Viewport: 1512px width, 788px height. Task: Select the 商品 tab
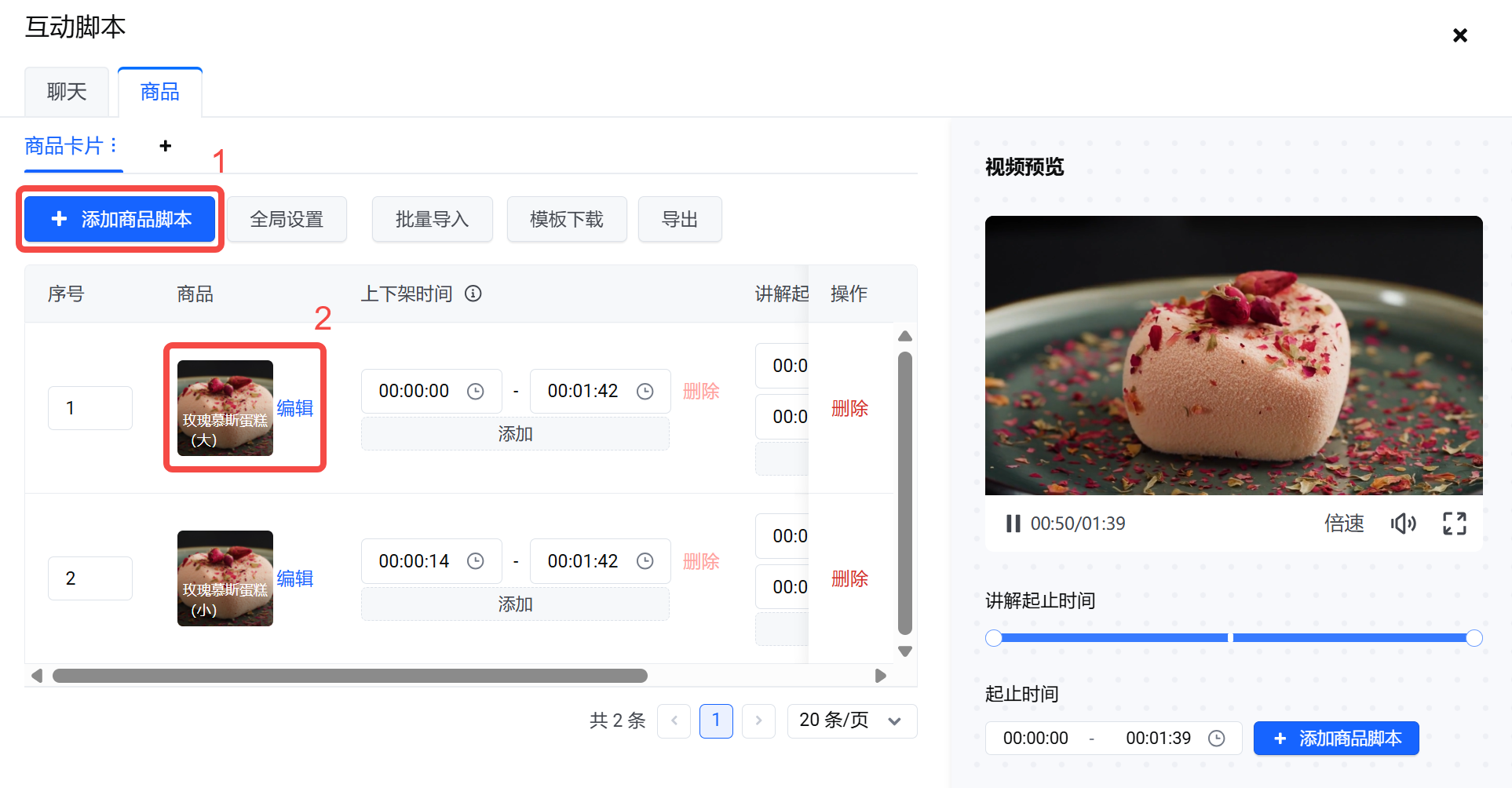coord(160,92)
